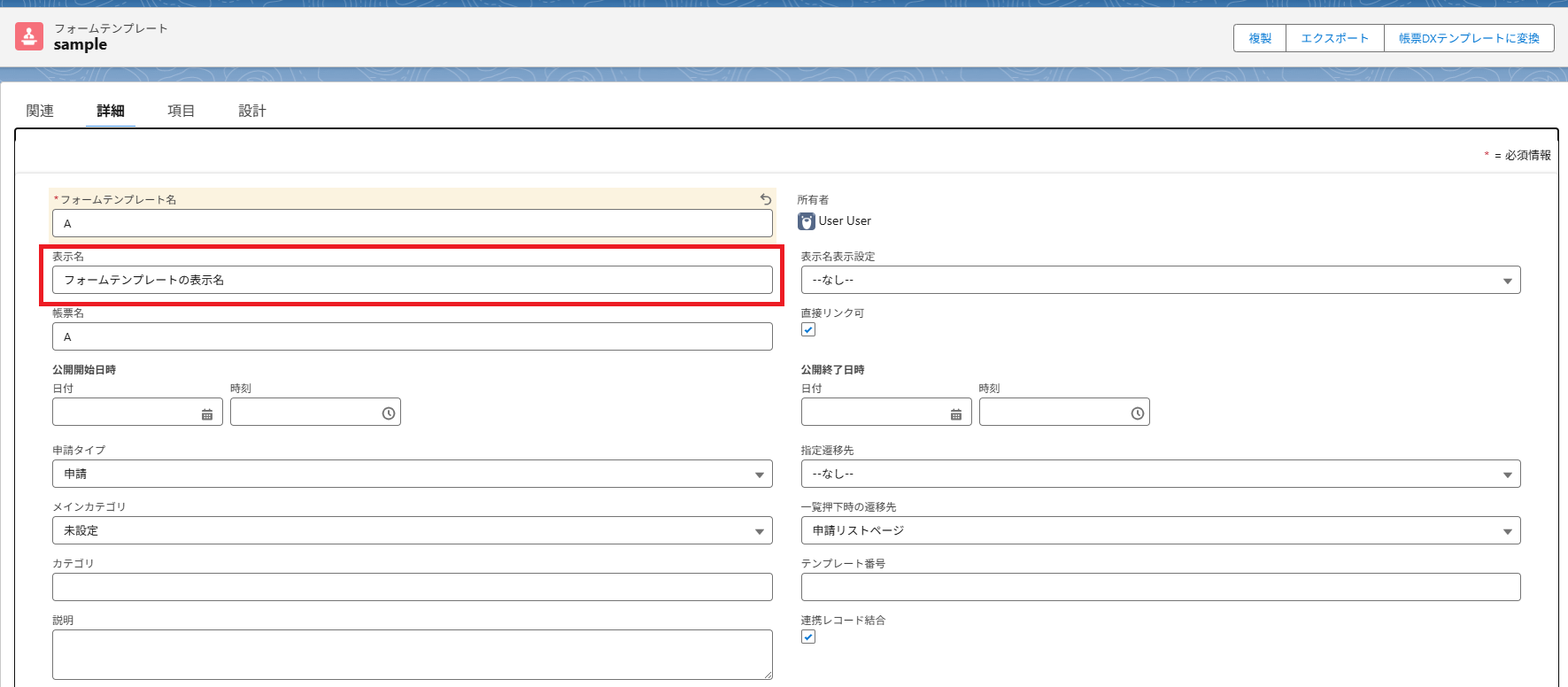
Task: Expand the 一覧押下時の遷移先 dropdown
Action: click(x=1160, y=530)
